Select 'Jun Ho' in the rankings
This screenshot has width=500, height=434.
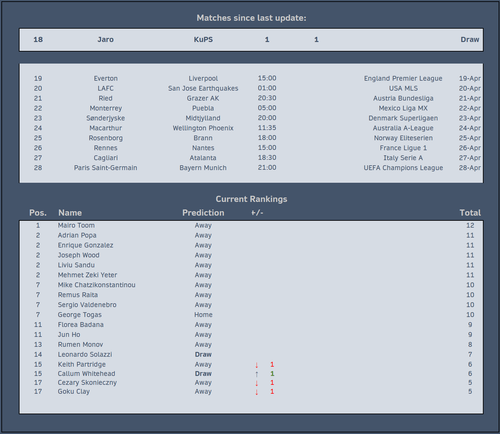pyautogui.click(x=69, y=335)
